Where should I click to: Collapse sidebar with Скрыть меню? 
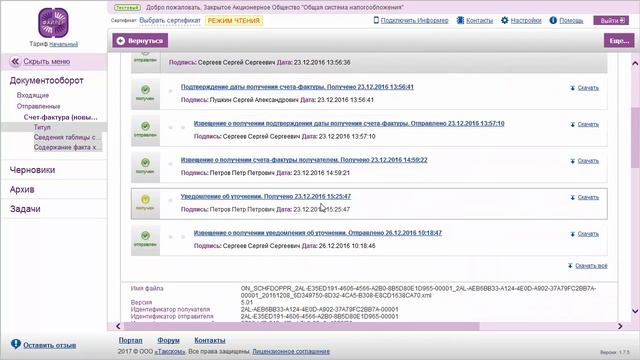click(x=47, y=62)
